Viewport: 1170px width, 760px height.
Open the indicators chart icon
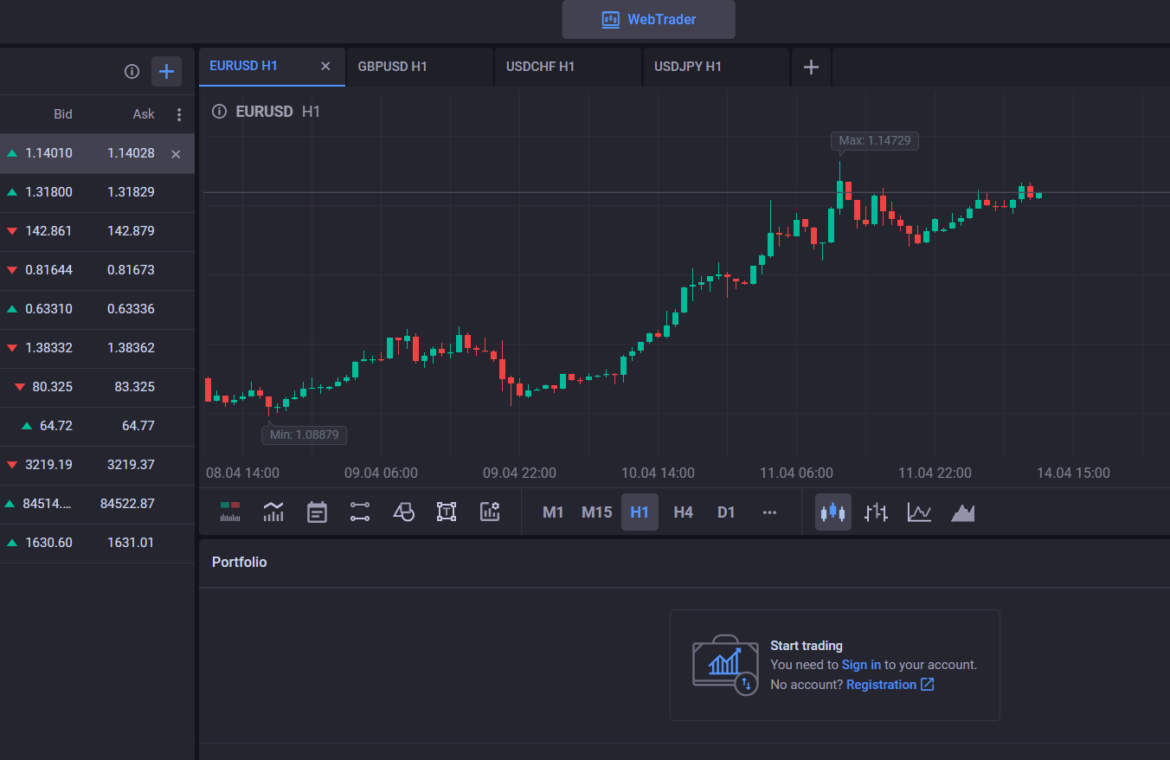tap(273, 512)
